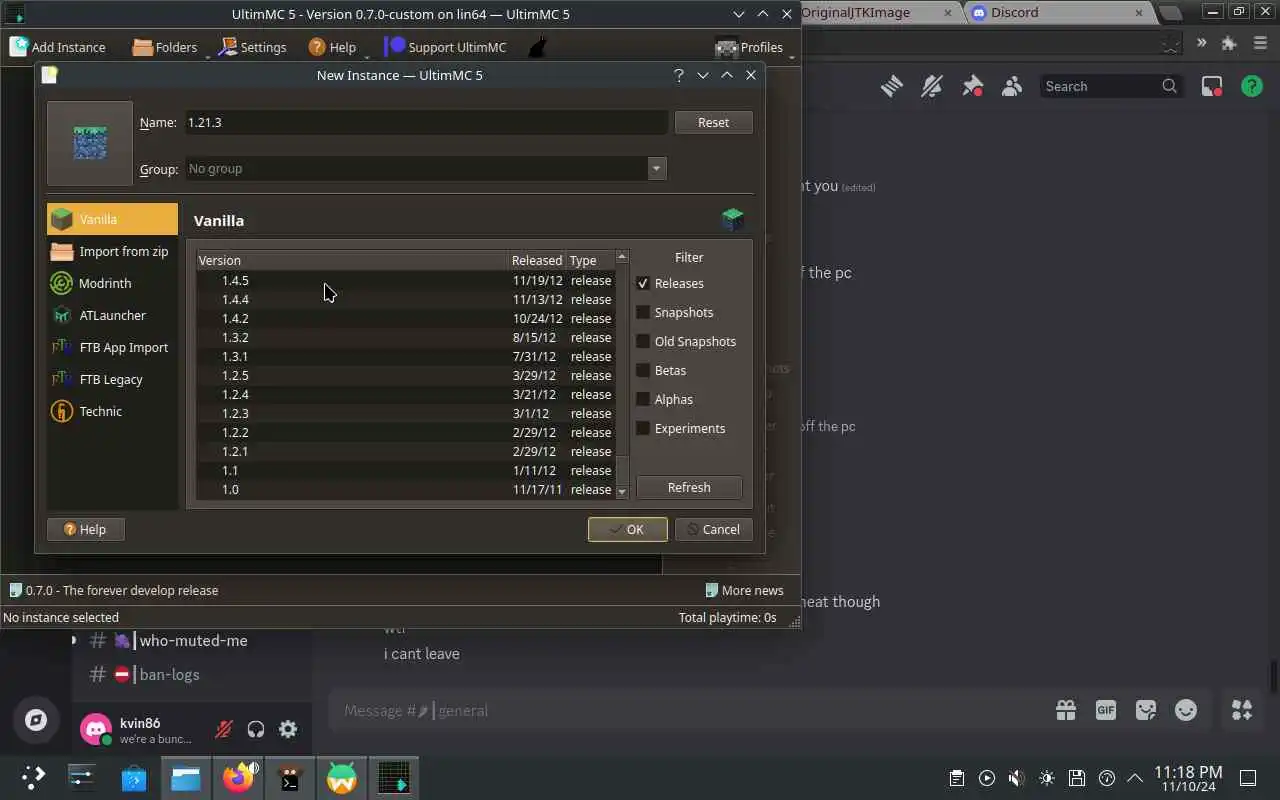The image size is (1280, 800).
Task: Select version 1.2.3 row
Action: tap(405, 413)
